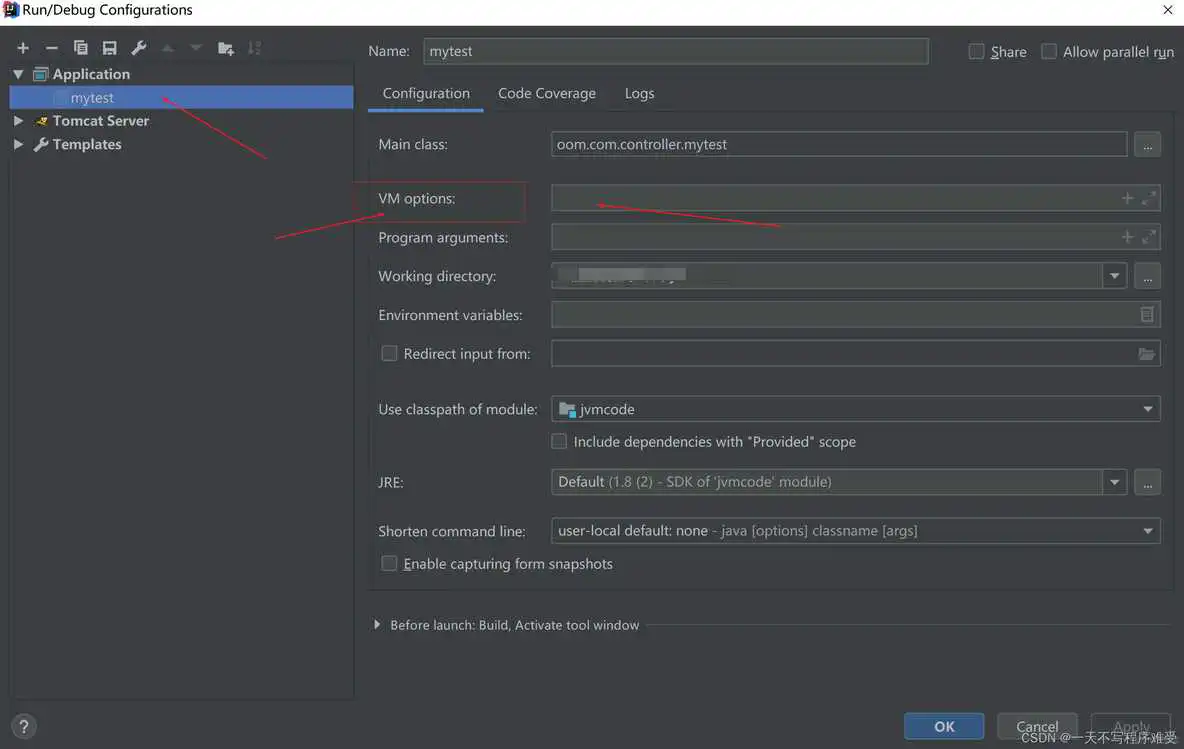Toggle the Allow parallel run checkbox
Image resolution: width=1184 pixels, height=749 pixels.
coord(1049,52)
